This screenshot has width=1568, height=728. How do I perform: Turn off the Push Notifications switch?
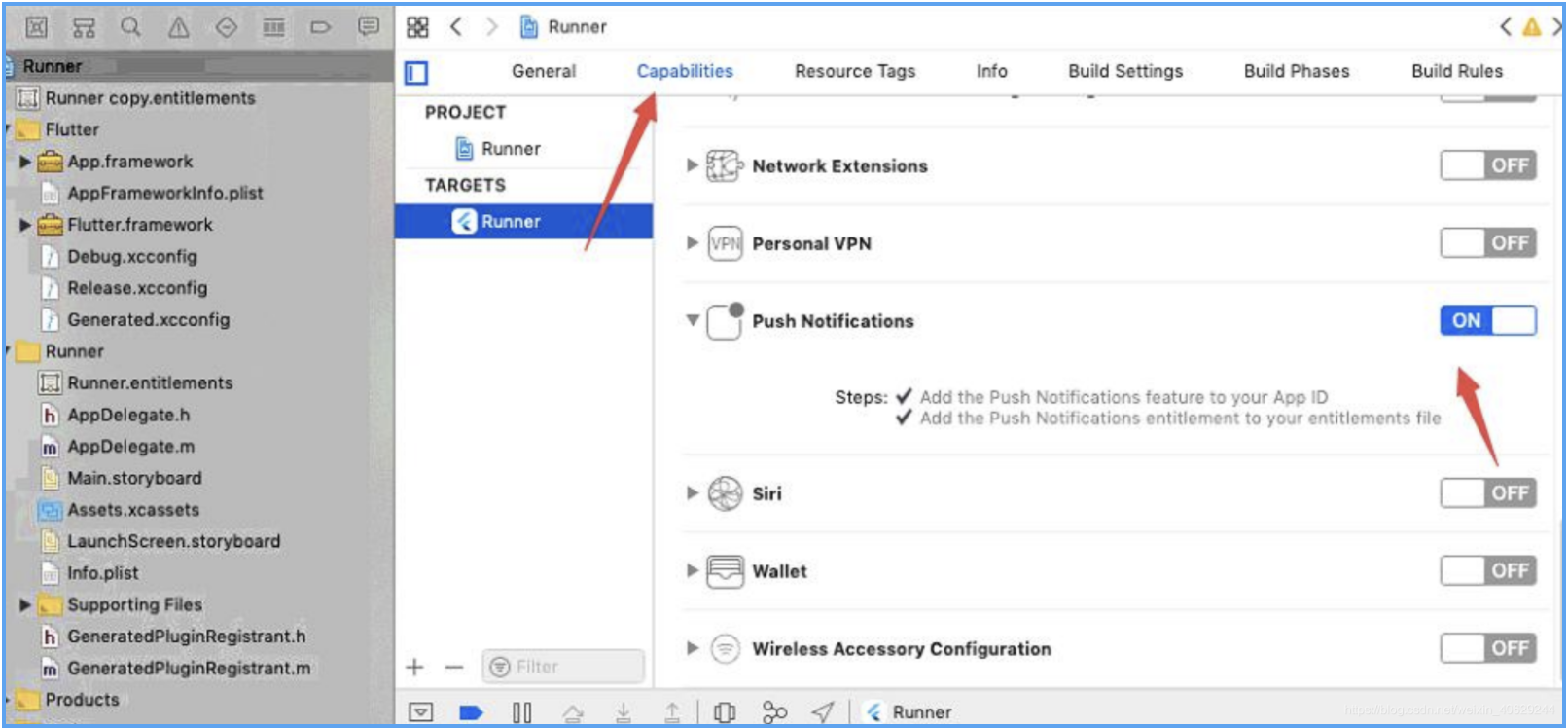pos(1488,320)
